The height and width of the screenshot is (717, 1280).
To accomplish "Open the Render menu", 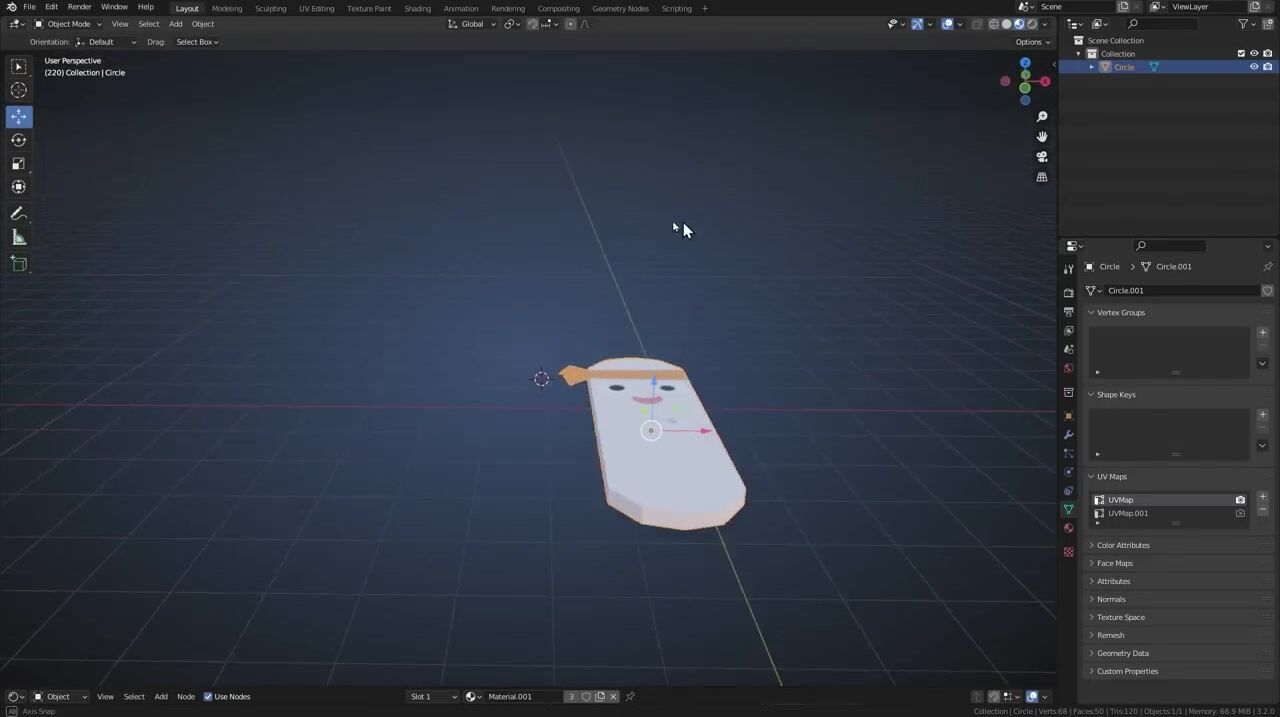I will [79, 7].
